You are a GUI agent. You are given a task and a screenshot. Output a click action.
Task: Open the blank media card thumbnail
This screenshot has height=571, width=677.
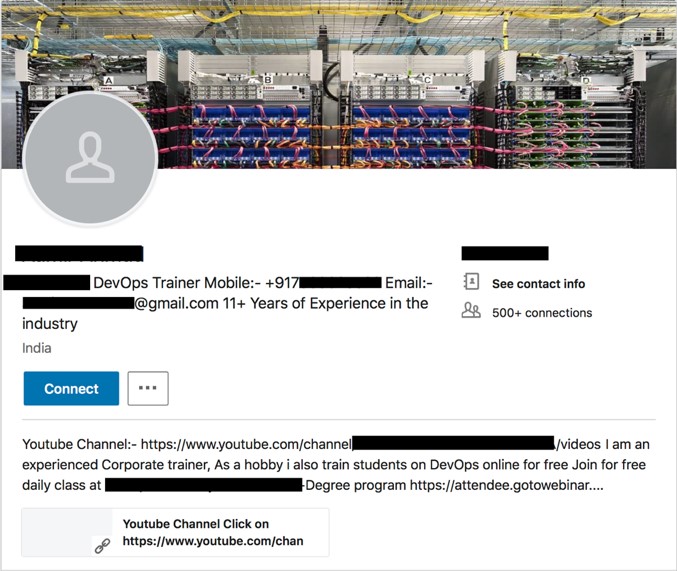[x=67, y=532]
